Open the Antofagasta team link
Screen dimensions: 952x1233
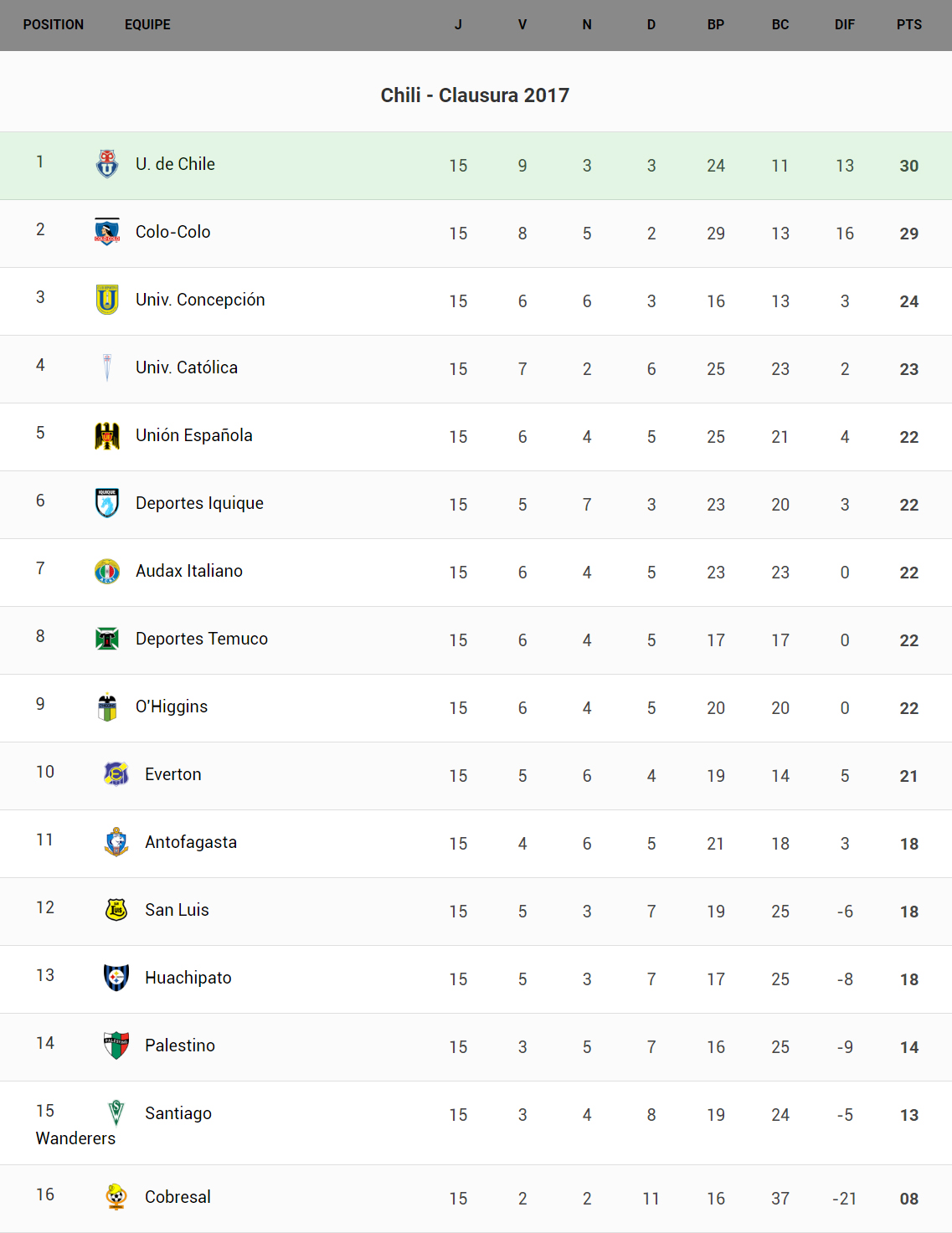[191, 842]
